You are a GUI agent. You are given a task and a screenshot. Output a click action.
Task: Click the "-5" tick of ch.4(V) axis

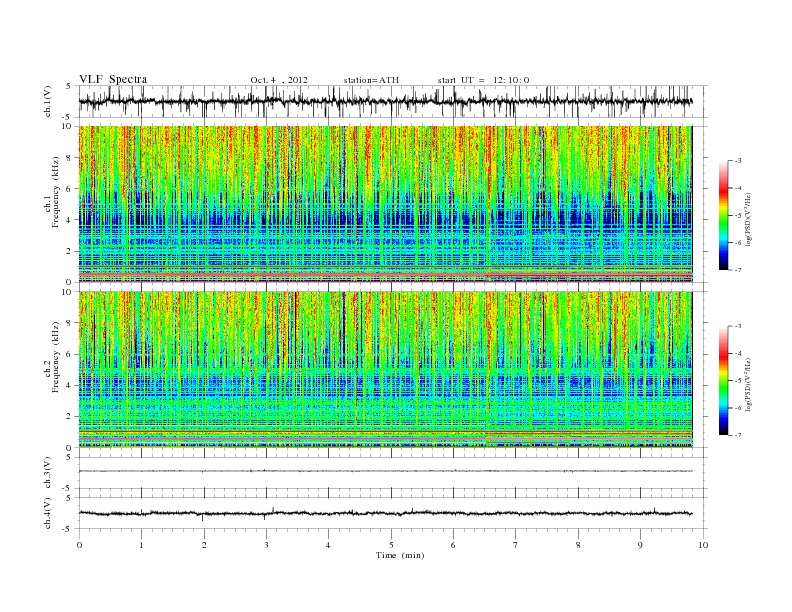(68, 529)
